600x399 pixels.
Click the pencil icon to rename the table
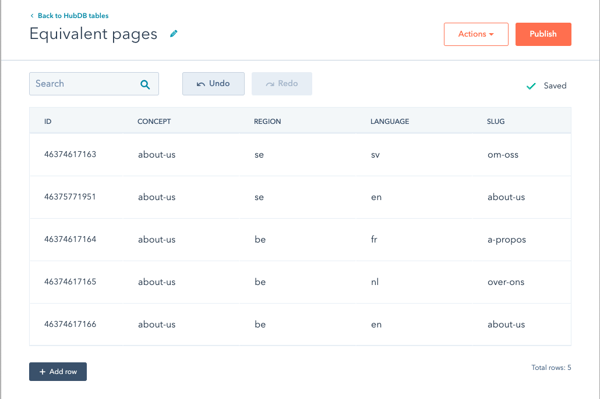point(174,34)
